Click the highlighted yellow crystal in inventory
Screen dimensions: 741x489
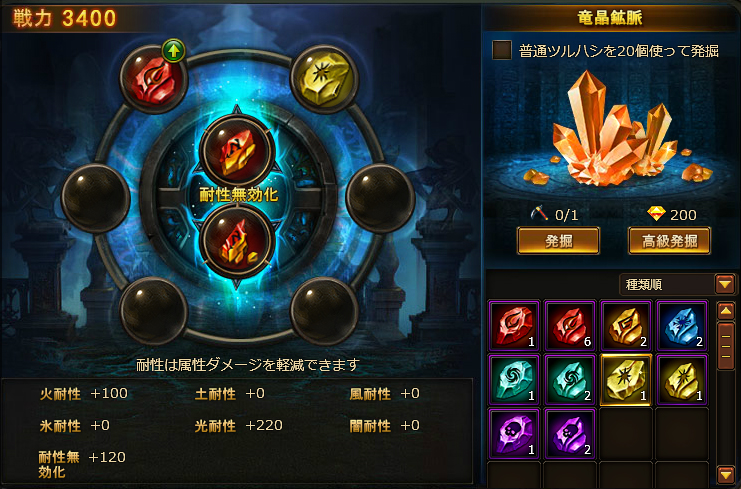626,380
